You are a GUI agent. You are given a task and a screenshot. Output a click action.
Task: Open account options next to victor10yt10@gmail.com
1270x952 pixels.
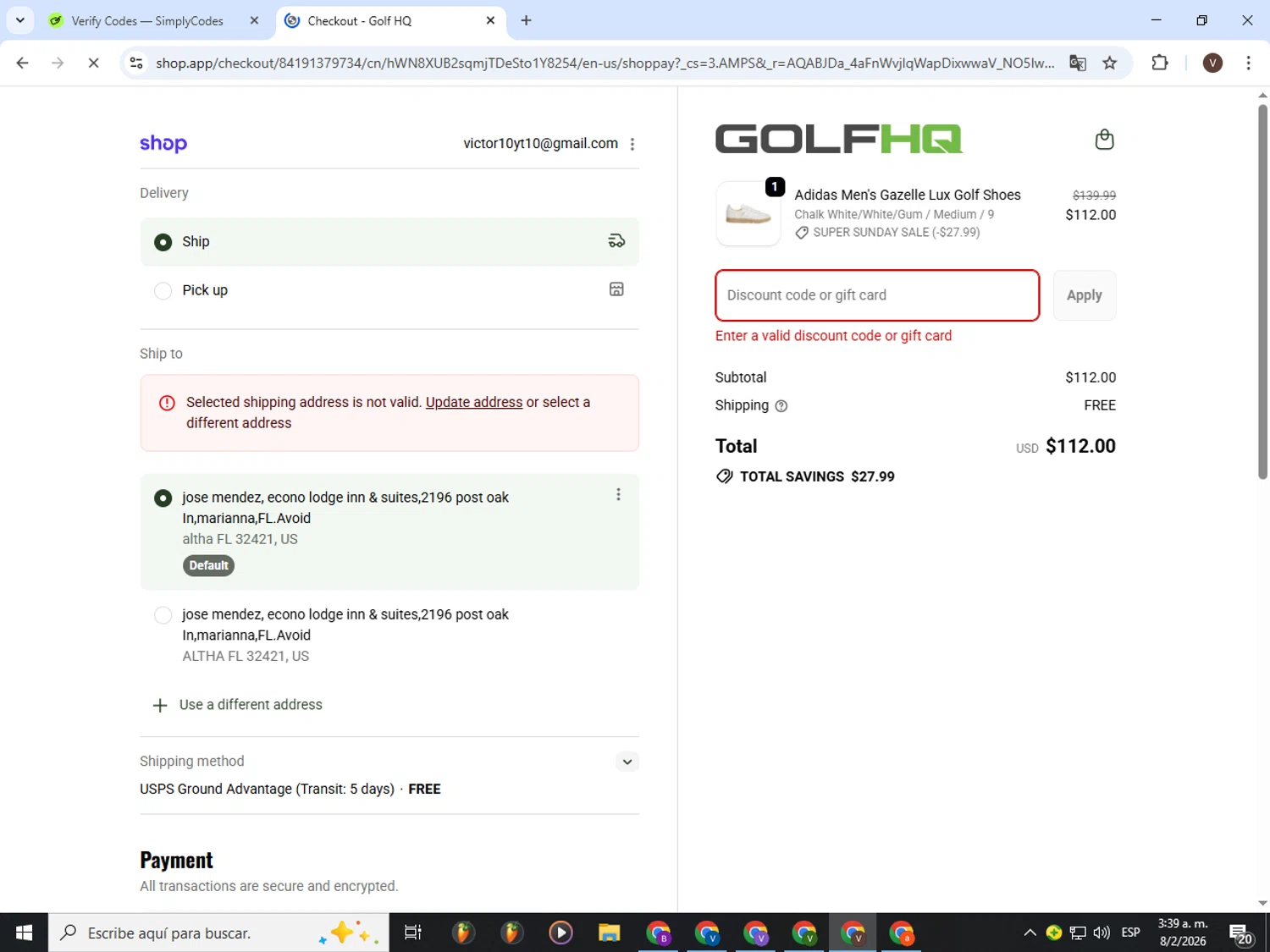[632, 144]
